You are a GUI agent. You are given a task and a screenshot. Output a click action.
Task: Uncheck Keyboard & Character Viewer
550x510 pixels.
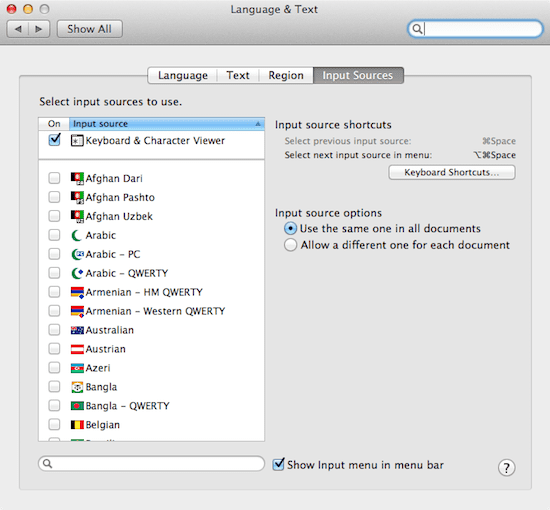[55, 140]
